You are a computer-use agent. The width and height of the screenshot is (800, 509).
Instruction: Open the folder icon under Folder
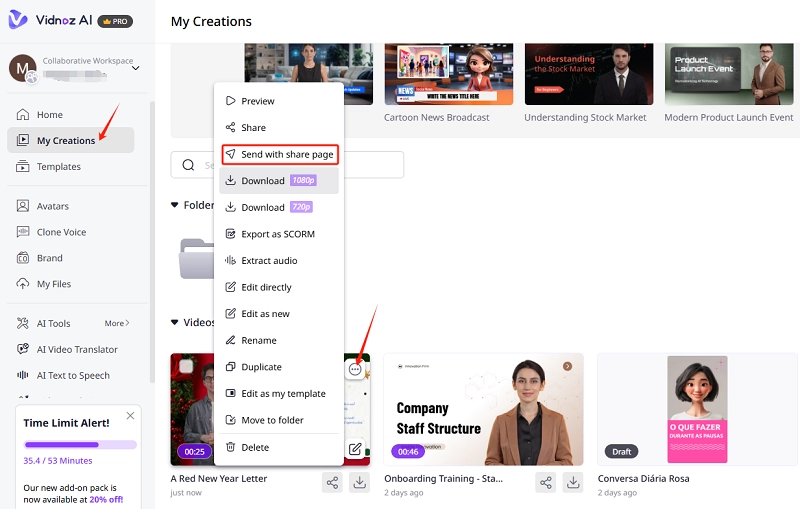[x=196, y=259]
